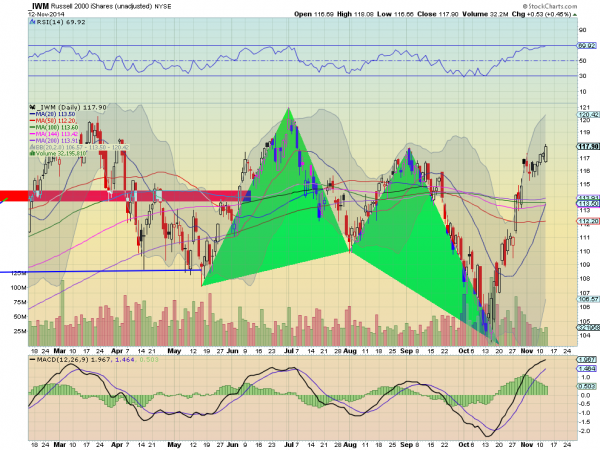Click the 'MA(20) 113.50' legend entry

[x=55, y=114]
